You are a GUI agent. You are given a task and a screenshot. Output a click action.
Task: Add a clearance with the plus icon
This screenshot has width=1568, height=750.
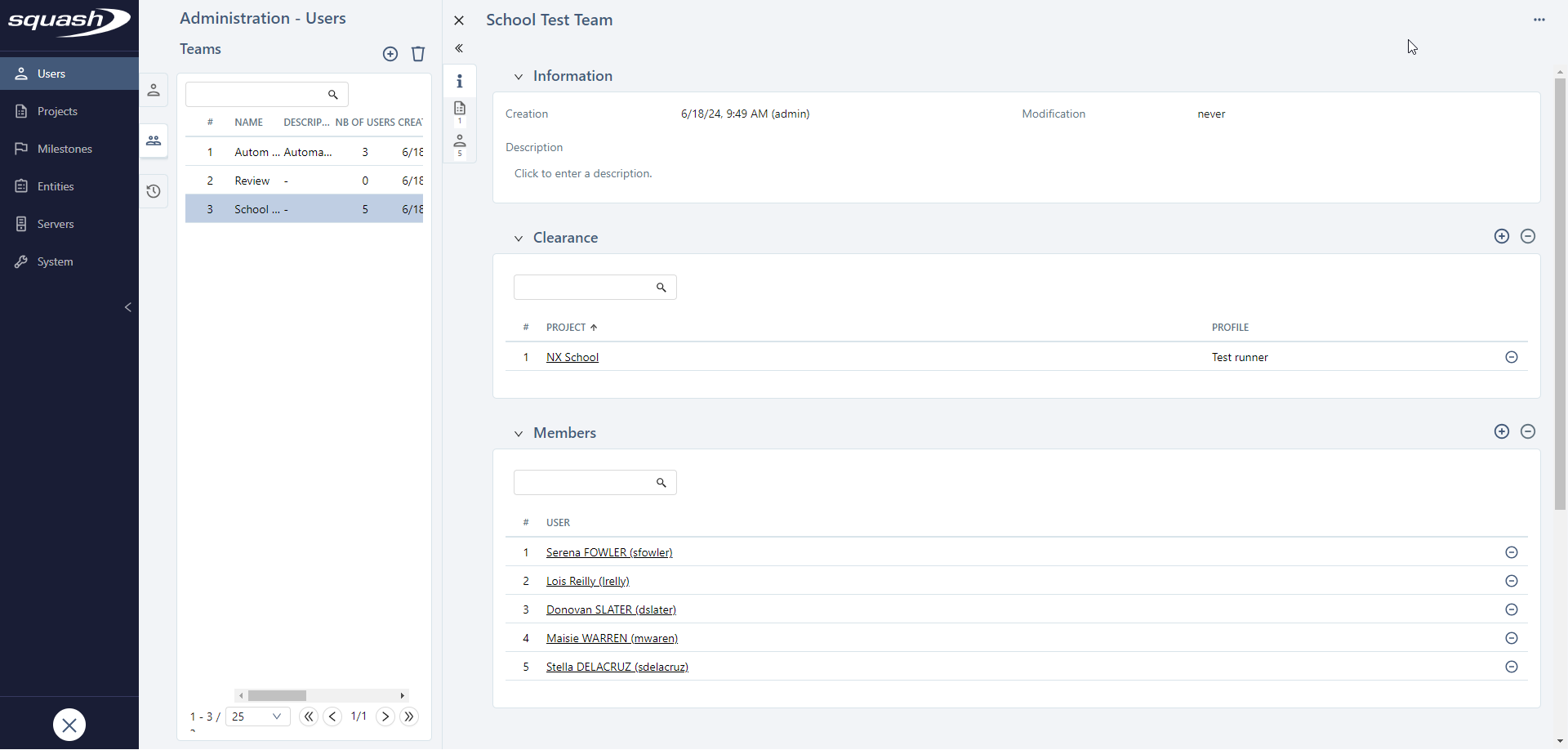pyautogui.click(x=1502, y=236)
